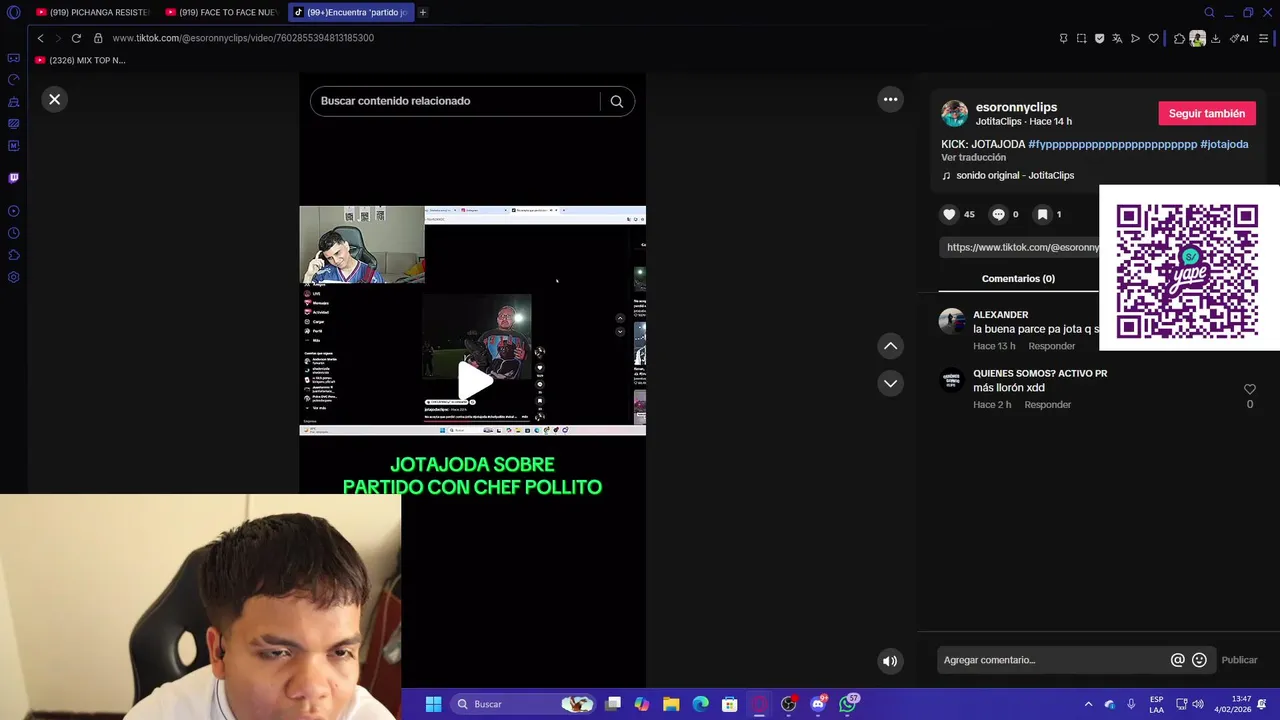Open Settings gear icon in sidebar
The height and width of the screenshot is (720, 1280).
coord(14,277)
